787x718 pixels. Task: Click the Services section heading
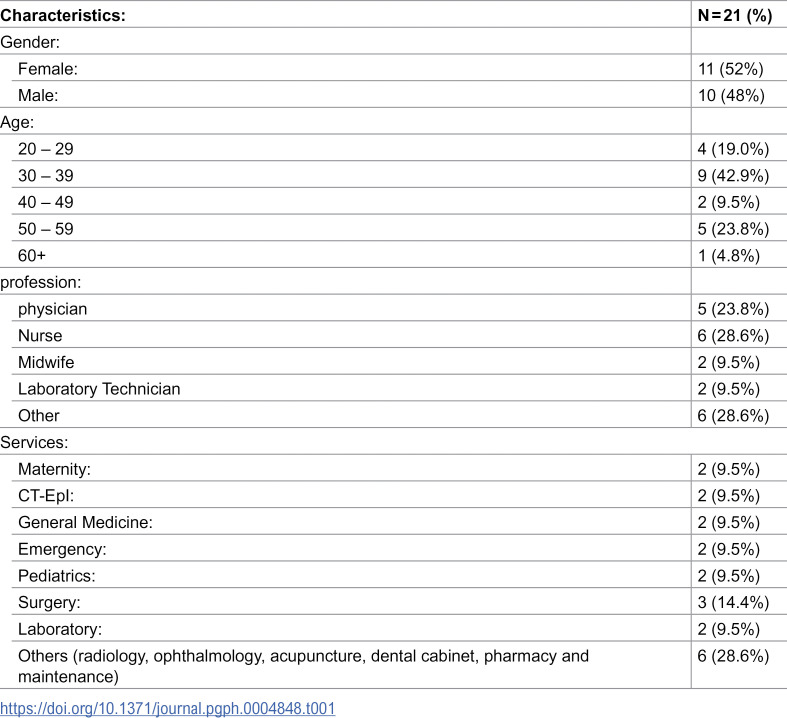point(34,442)
